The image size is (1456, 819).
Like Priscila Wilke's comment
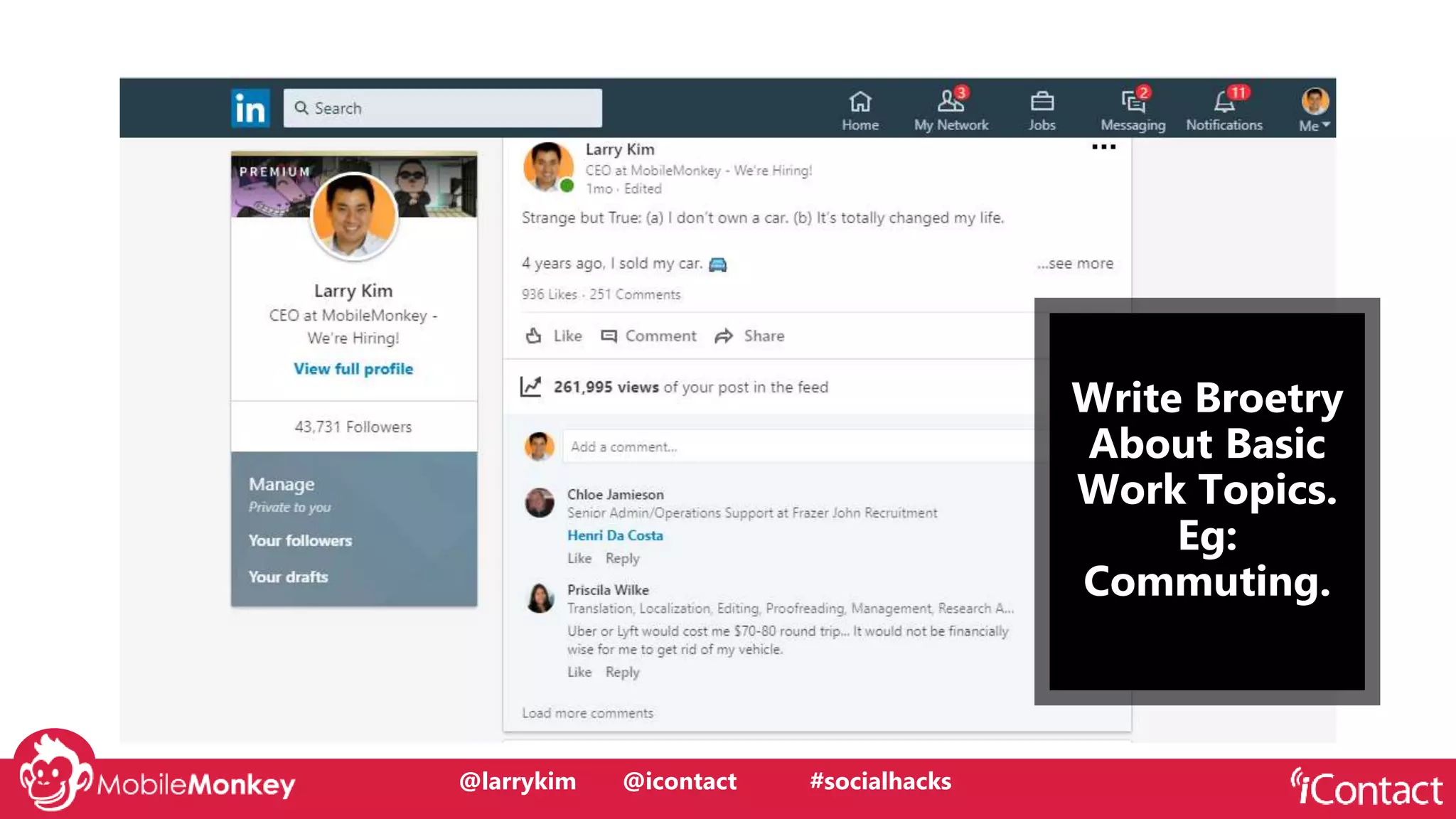(x=579, y=672)
